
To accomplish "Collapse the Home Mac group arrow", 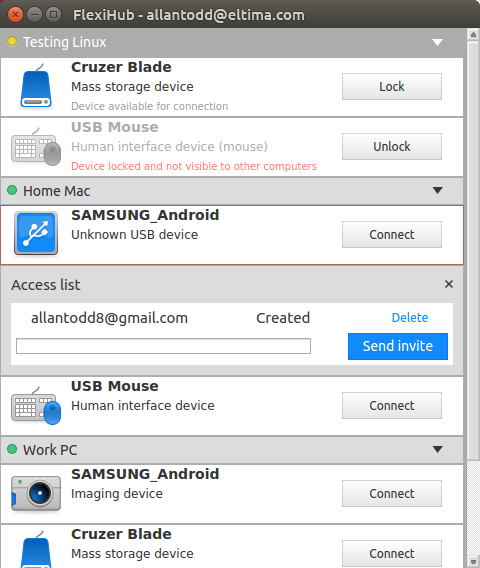I will pos(438,190).
